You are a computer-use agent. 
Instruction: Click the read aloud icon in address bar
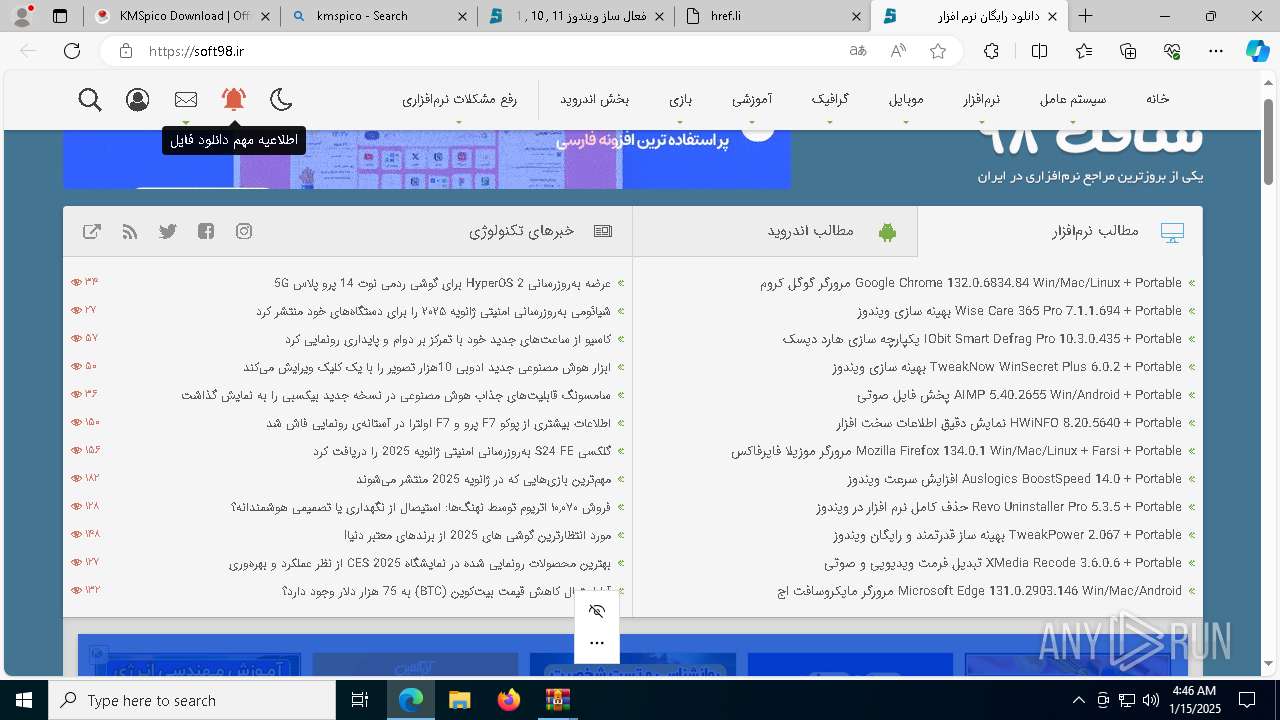click(898, 51)
